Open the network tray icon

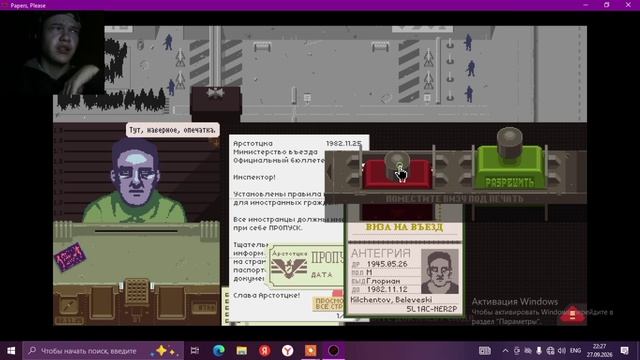point(550,351)
